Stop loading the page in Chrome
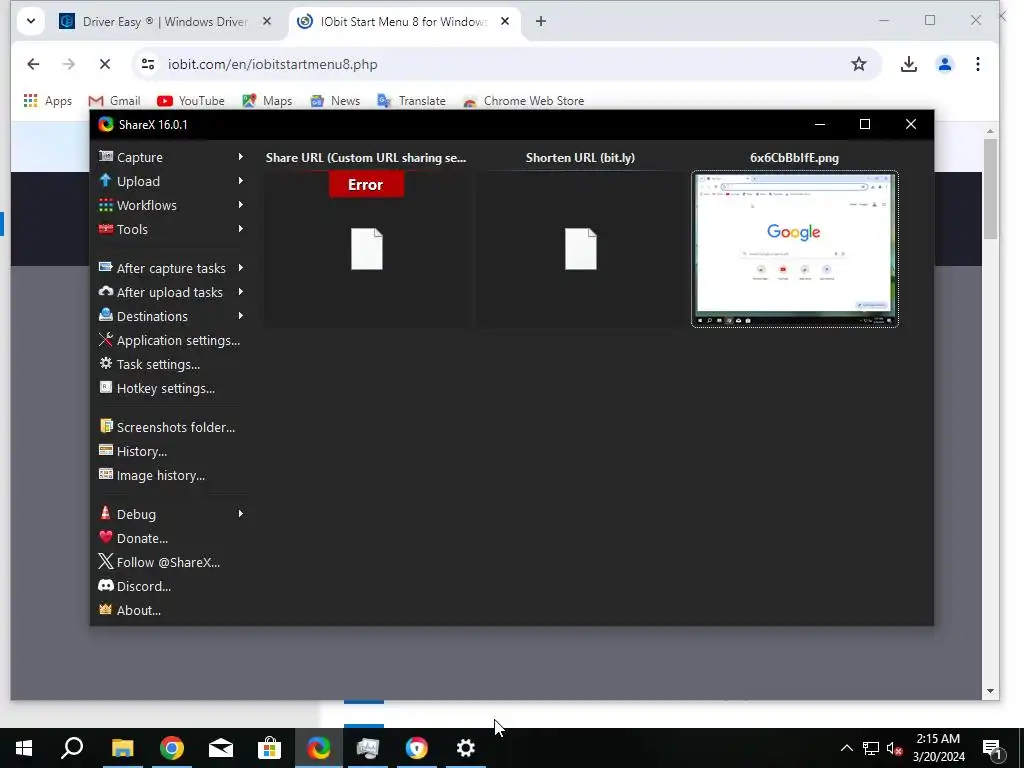The width and height of the screenshot is (1024, 768). pyautogui.click(x=104, y=64)
